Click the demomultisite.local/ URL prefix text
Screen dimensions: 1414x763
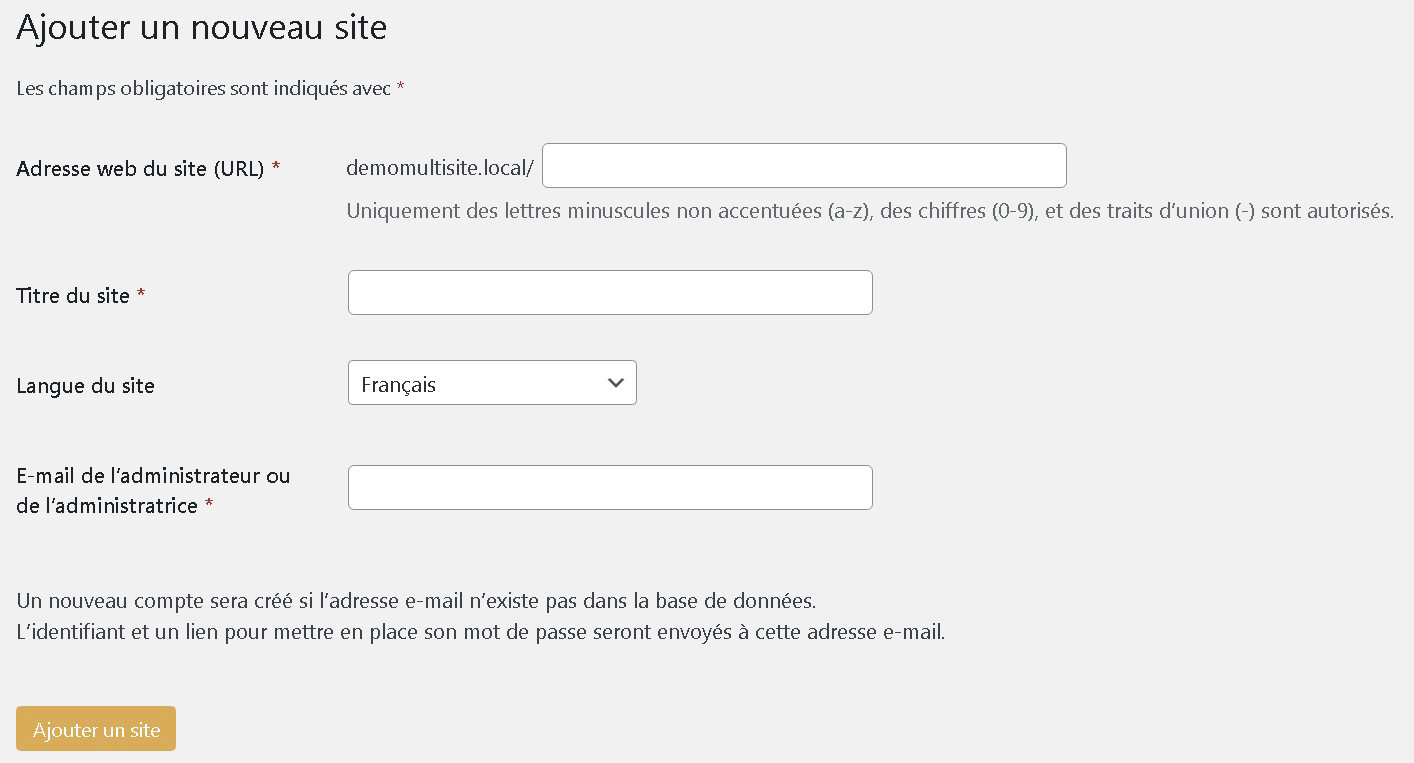(439, 168)
